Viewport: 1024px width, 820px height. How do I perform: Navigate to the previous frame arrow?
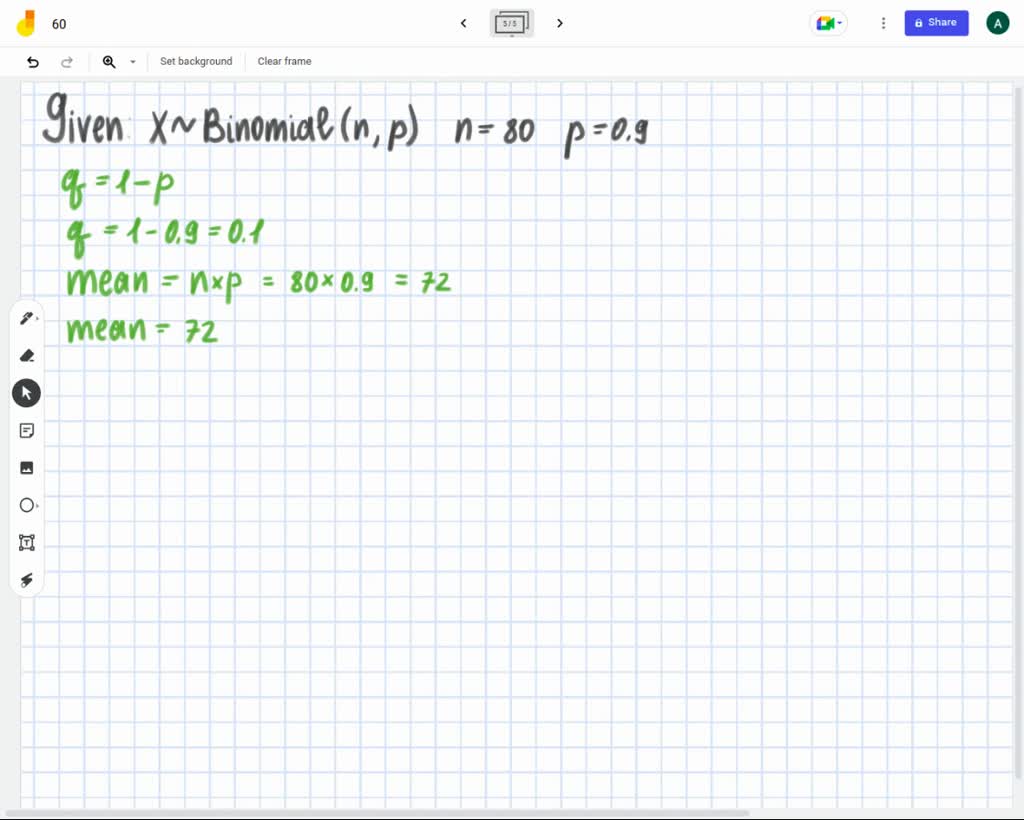point(463,23)
